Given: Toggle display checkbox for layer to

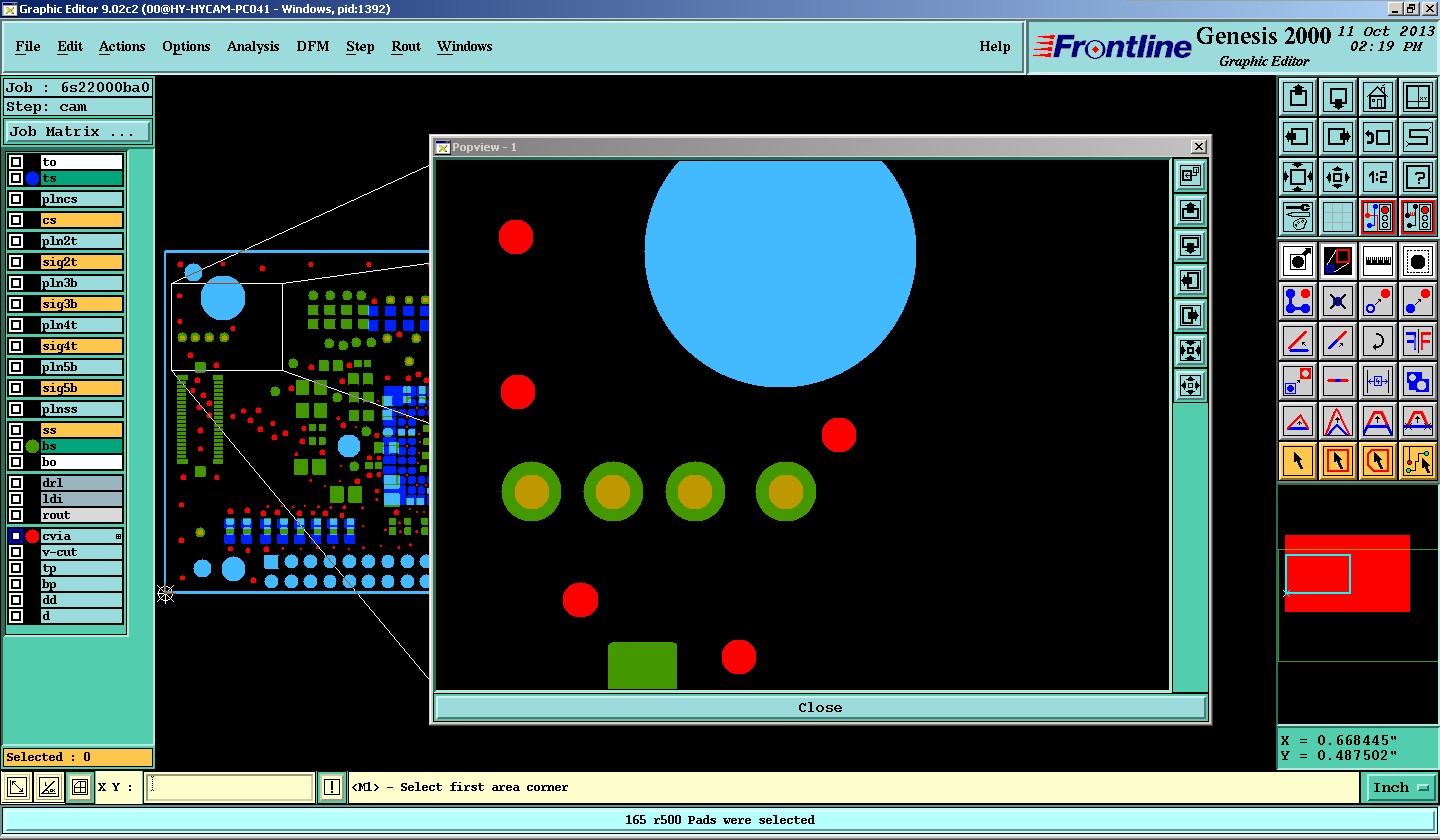Looking at the screenshot, I should (x=16, y=162).
